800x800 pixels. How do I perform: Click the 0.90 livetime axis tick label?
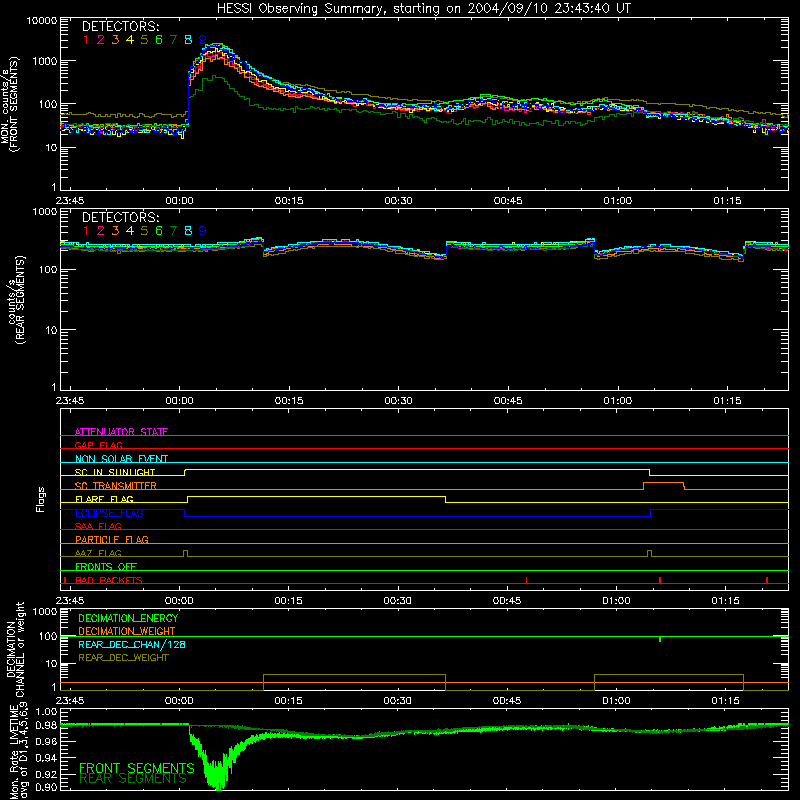tap(46, 787)
